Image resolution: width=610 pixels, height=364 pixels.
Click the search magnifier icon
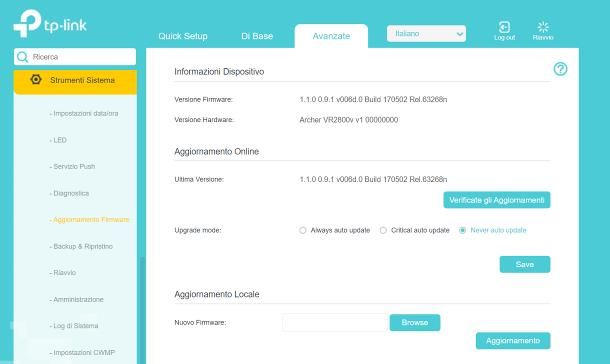[23, 57]
